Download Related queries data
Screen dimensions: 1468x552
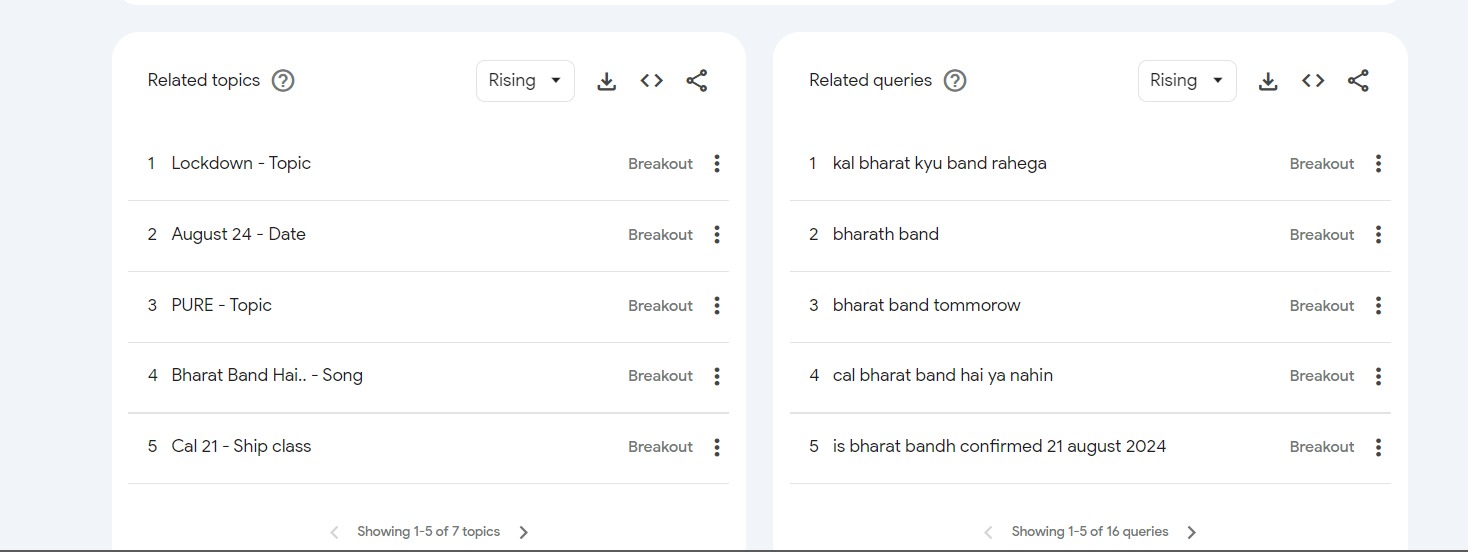pyautogui.click(x=1268, y=81)
